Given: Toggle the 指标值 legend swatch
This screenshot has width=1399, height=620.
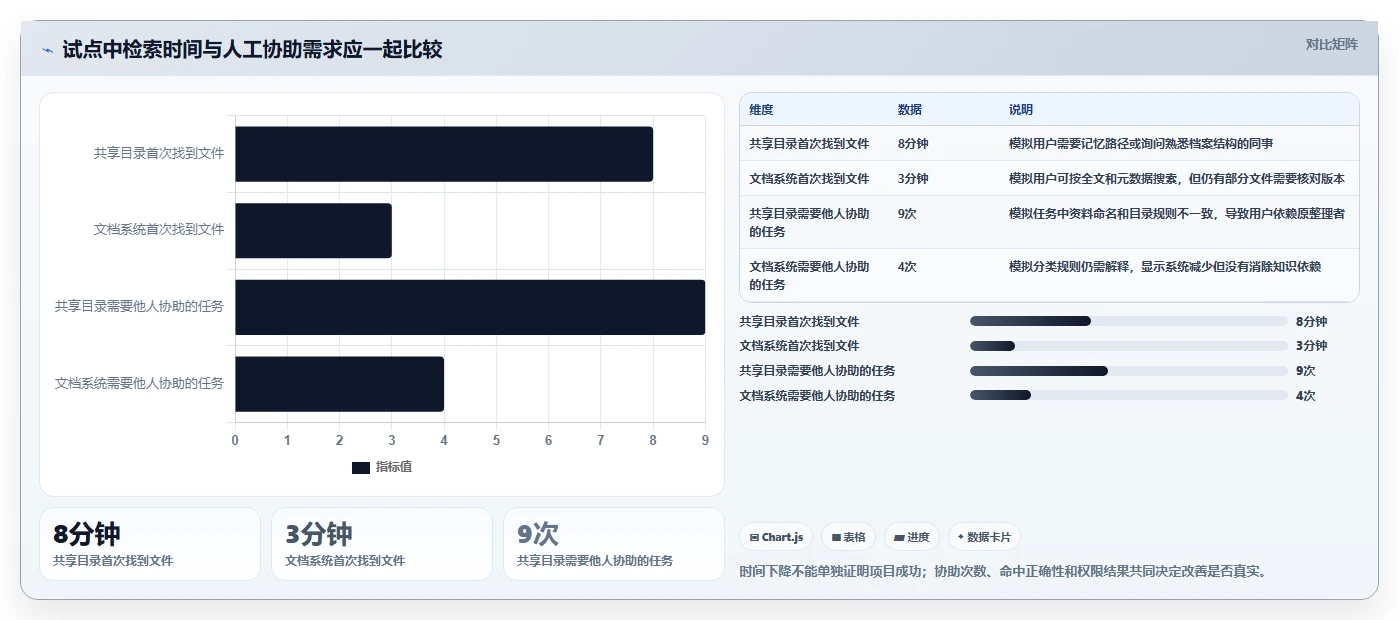Looking at the screenshot, I should click(361, 467).
